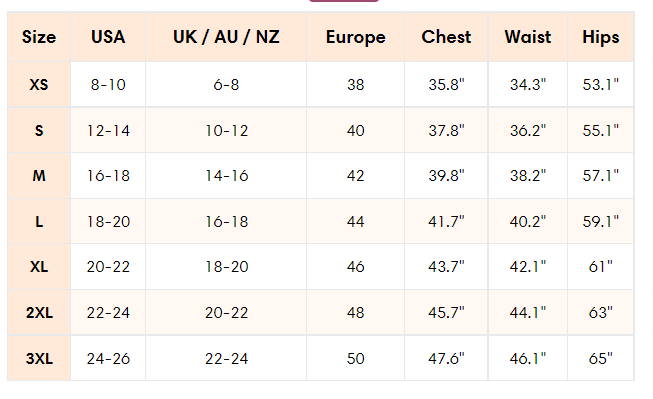Select the Hips column header
This screenshot has width=653, height=399.
click(x=601, y=37)
